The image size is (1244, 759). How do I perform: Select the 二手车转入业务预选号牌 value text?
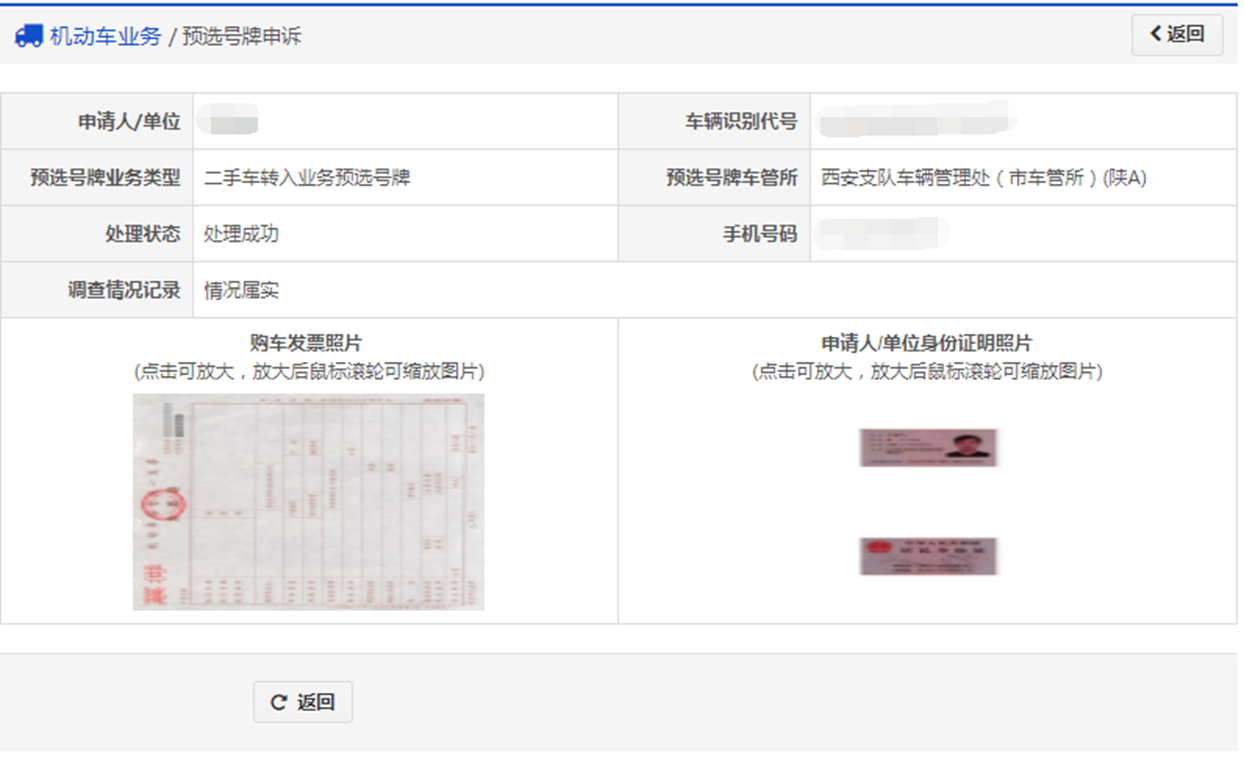click(x=307, y=178)
